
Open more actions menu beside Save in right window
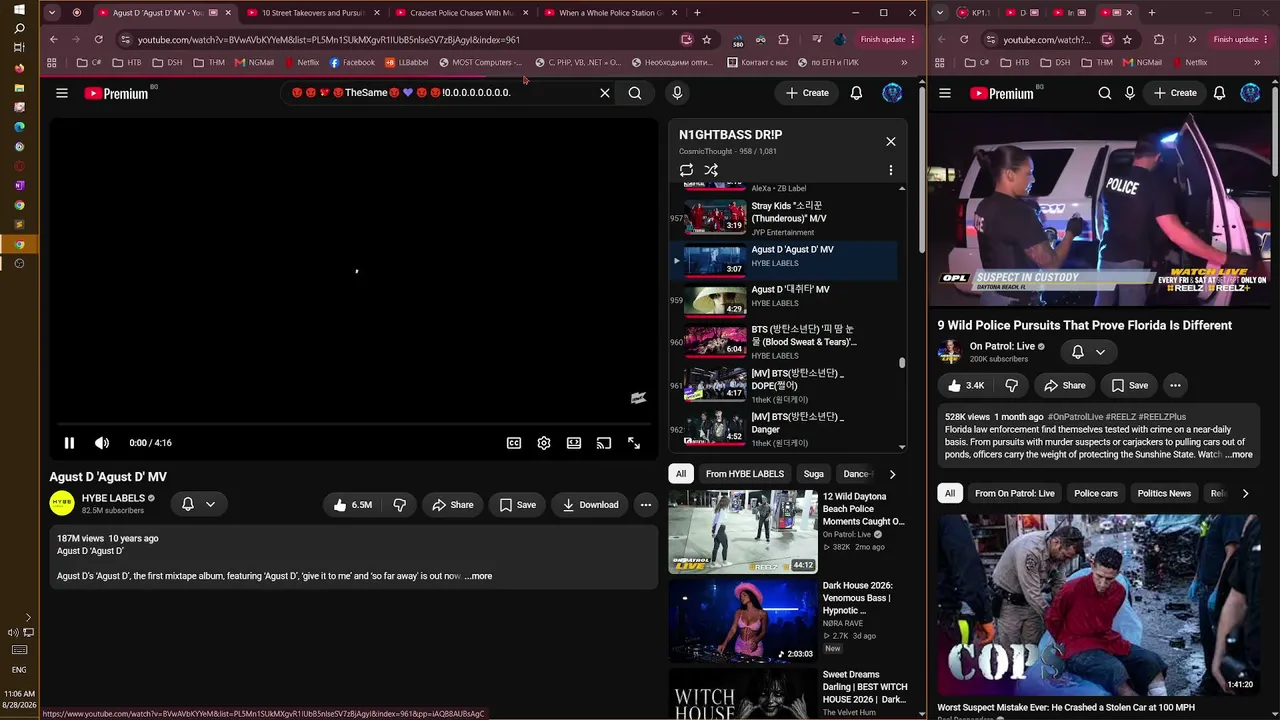click(1175, 385)
